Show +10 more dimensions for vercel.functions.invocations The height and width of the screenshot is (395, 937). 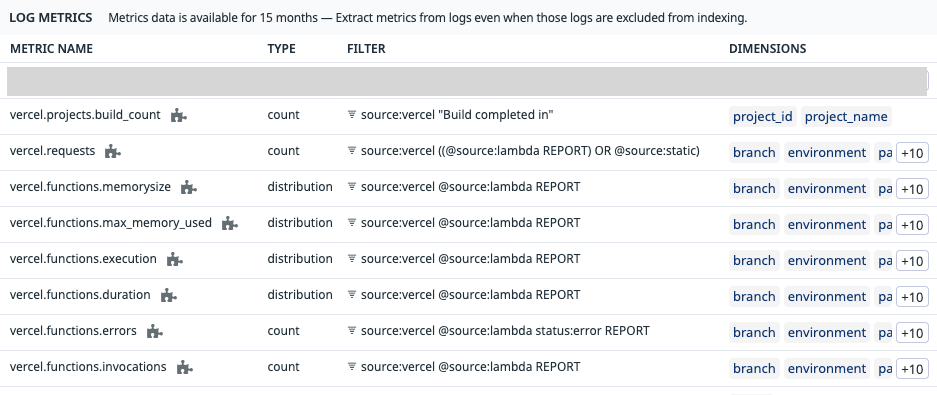912,369
